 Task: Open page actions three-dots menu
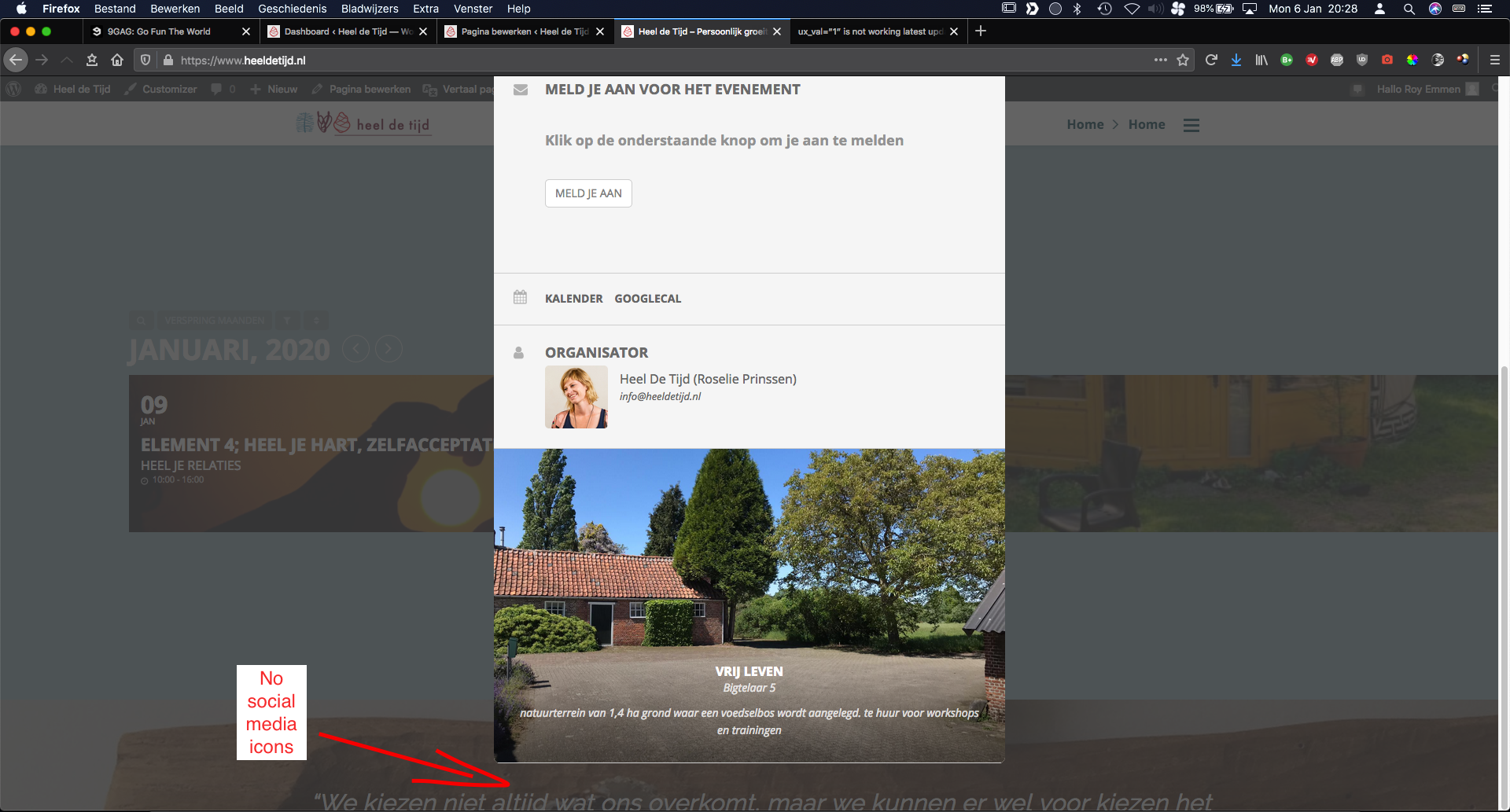click(1160, 60)
